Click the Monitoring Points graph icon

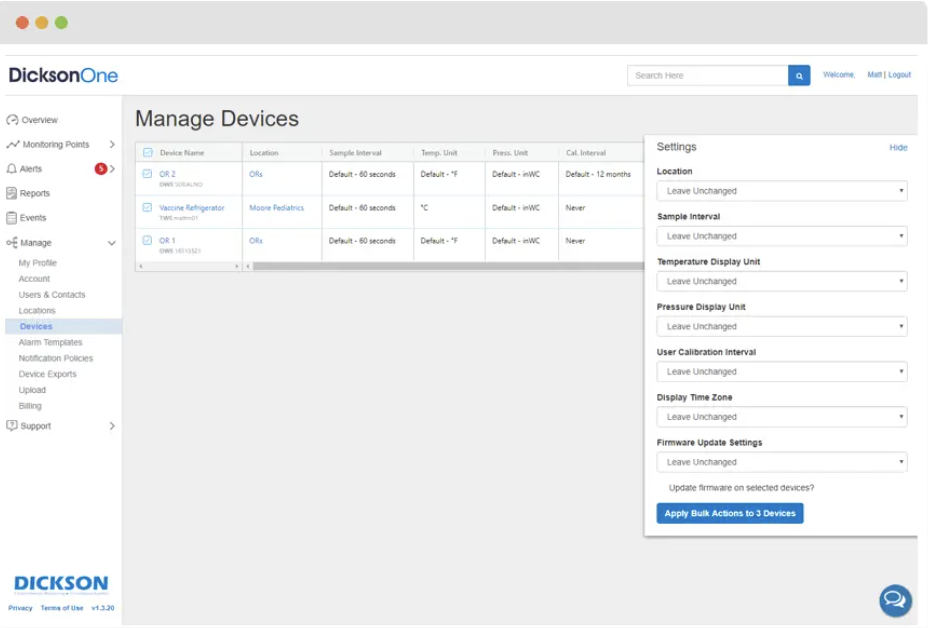[12, 145]
